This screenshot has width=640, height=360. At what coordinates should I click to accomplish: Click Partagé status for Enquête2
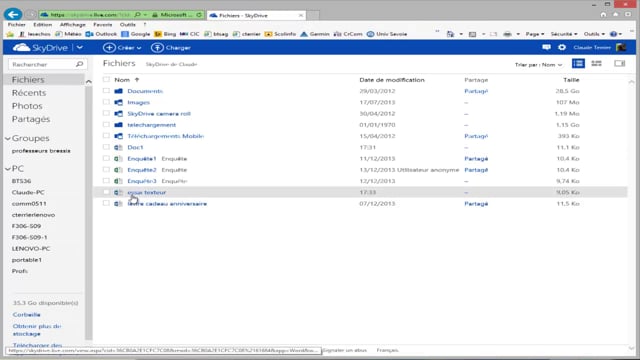click(x=476, y=170)
